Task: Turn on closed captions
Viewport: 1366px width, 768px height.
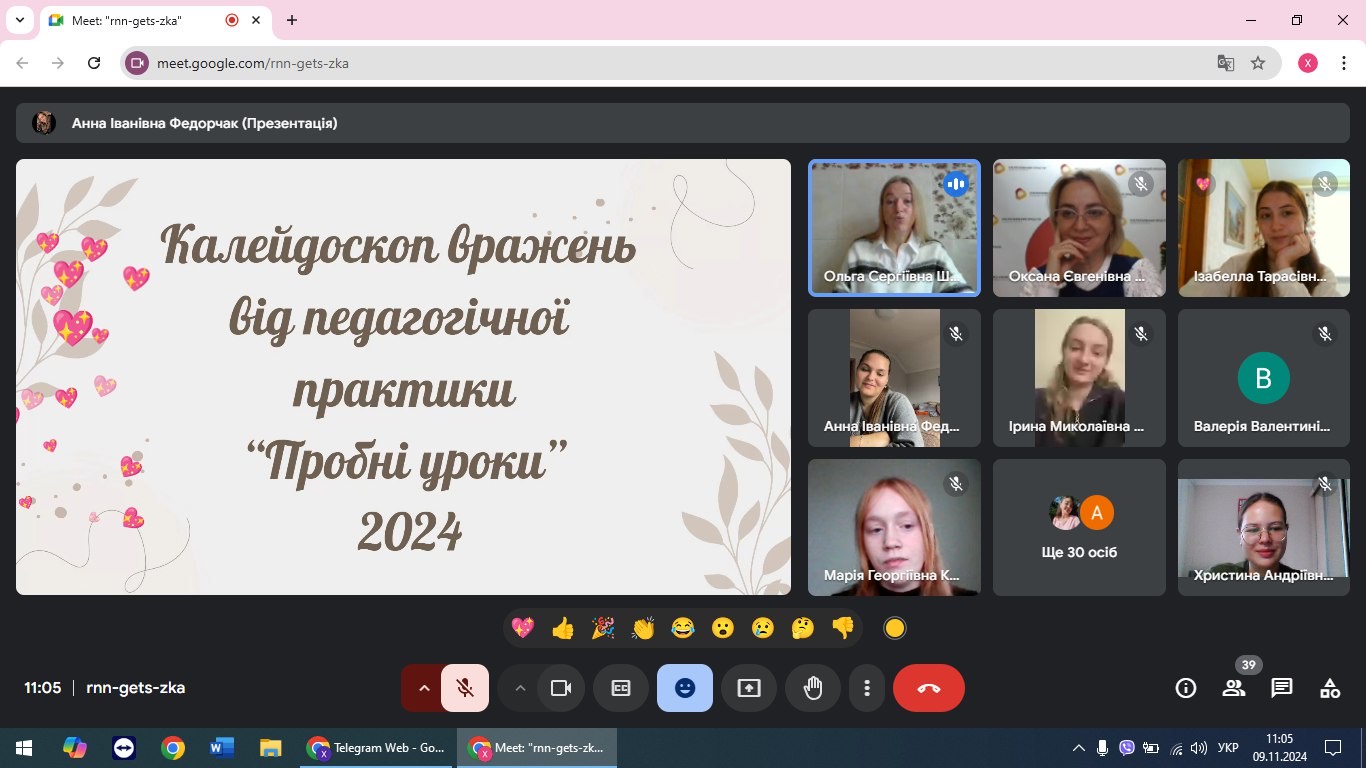Action: pyautogui.click(x=621, y=688)
